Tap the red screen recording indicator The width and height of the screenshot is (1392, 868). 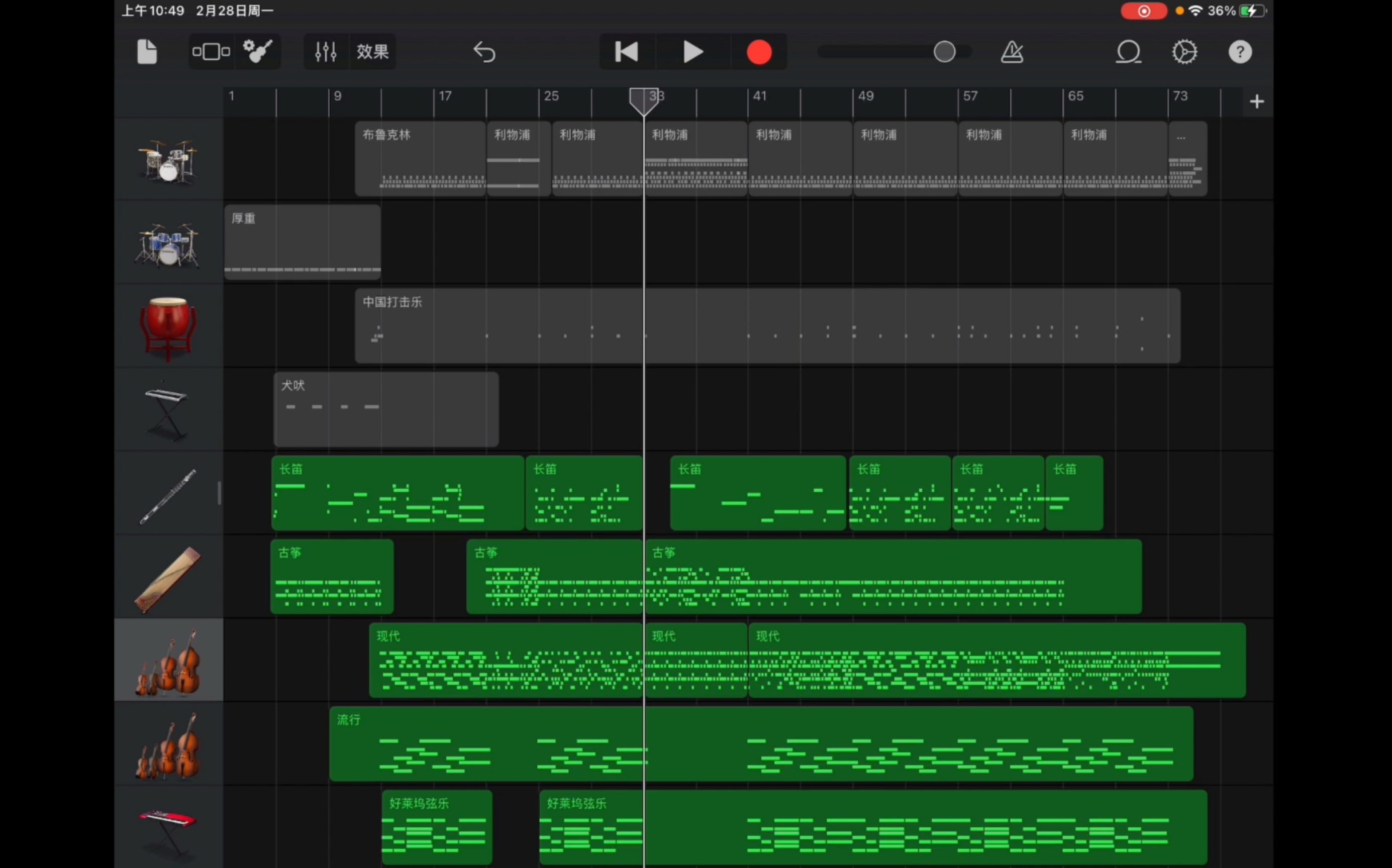click(1144, 11)
